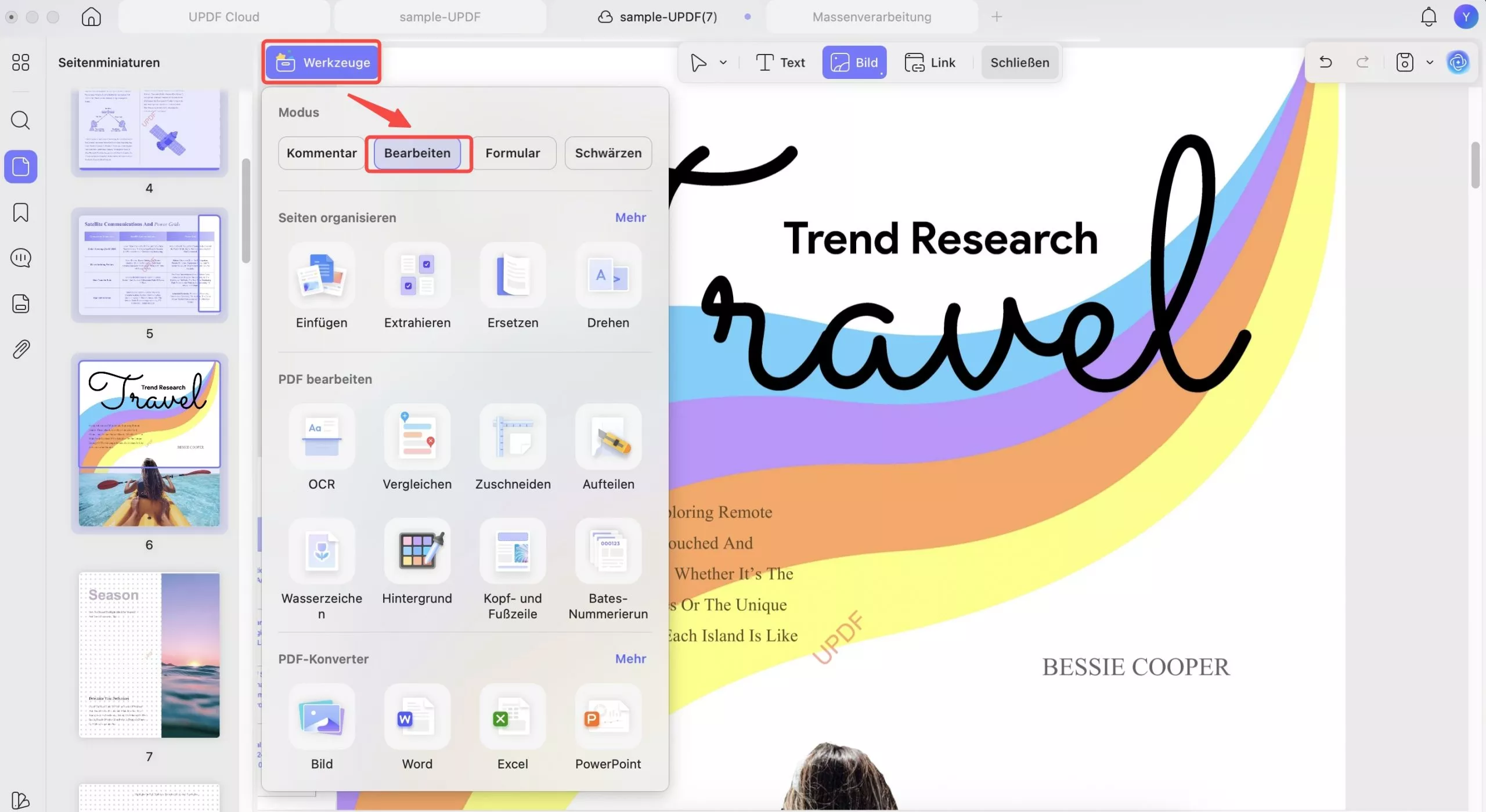This screenshot has height=812, width=1486.
Task: Switch to the UPDF Cloud tab
Action: coord(223,17)
